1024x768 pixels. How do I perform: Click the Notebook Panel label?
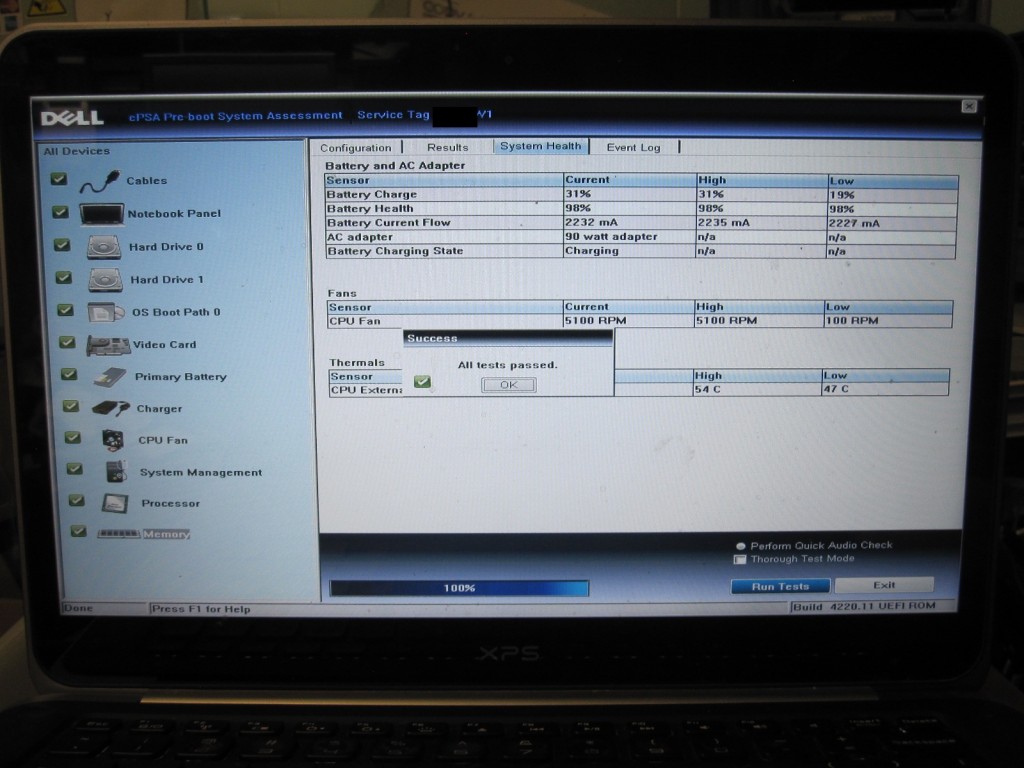(x=174, y=214)
